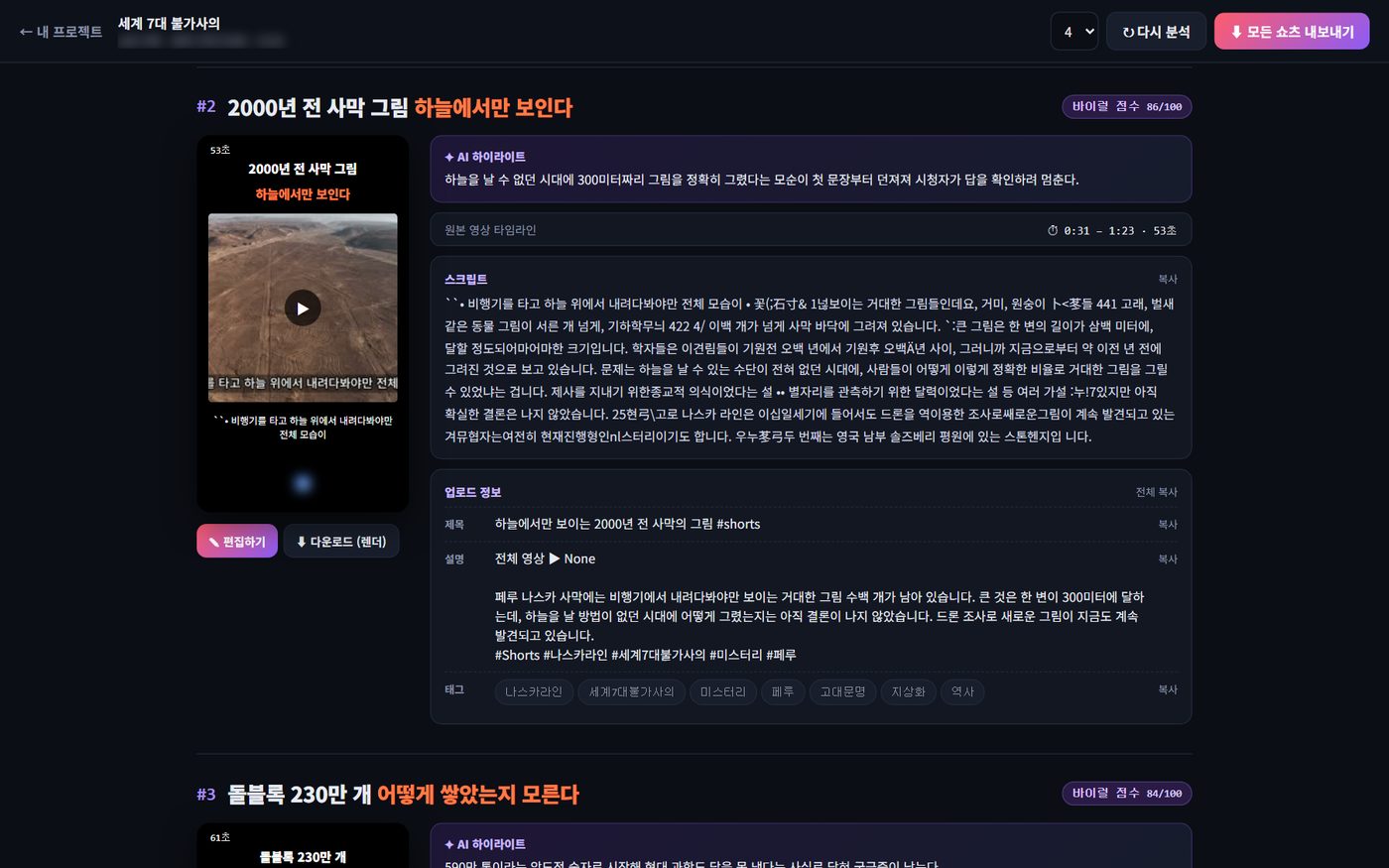Select the 지상화 tag chip
The image size is (1389, 868).
tap(908, 691)
